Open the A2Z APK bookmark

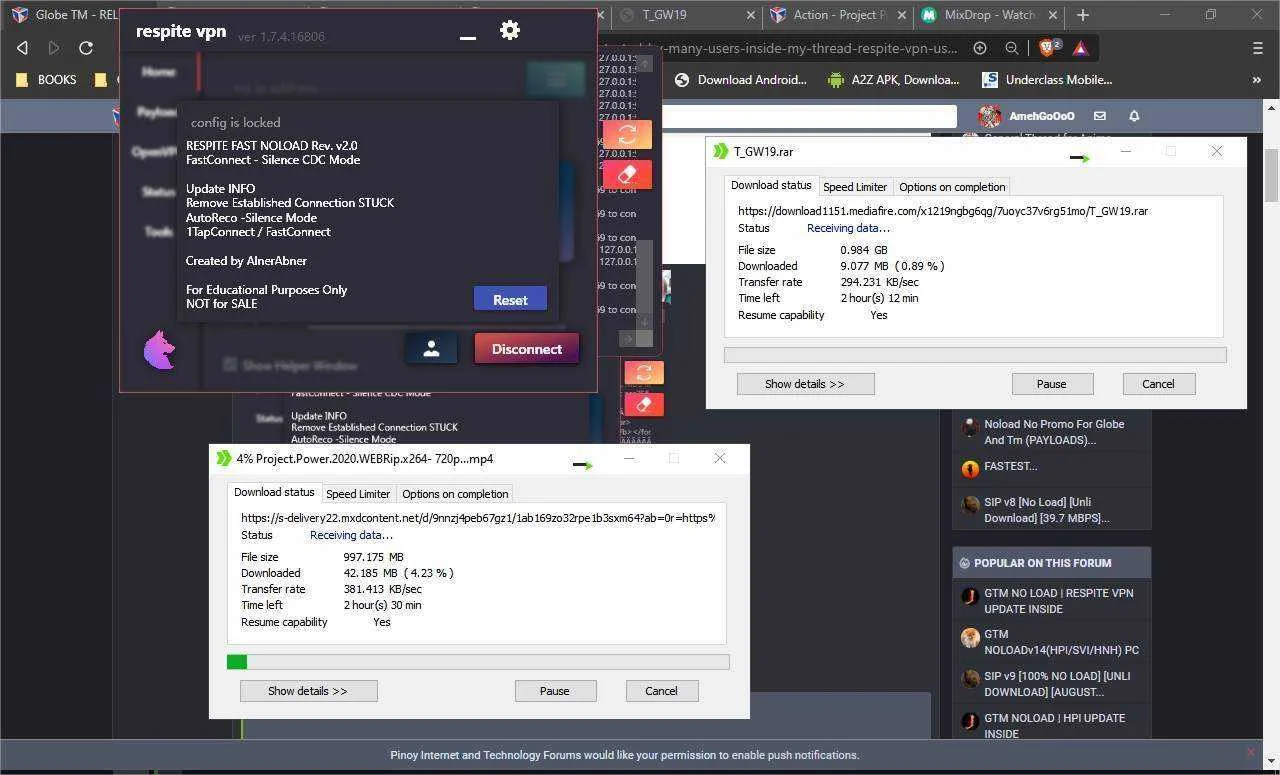(x=893, y=80)
